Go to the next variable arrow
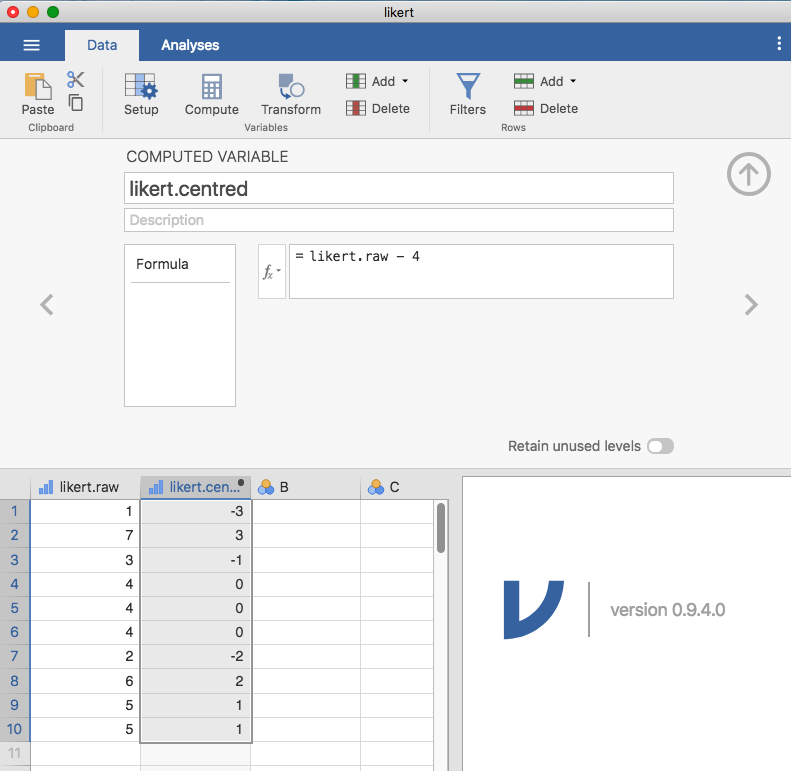This screenshot has height=771, width=791. (x=751, y=305)
